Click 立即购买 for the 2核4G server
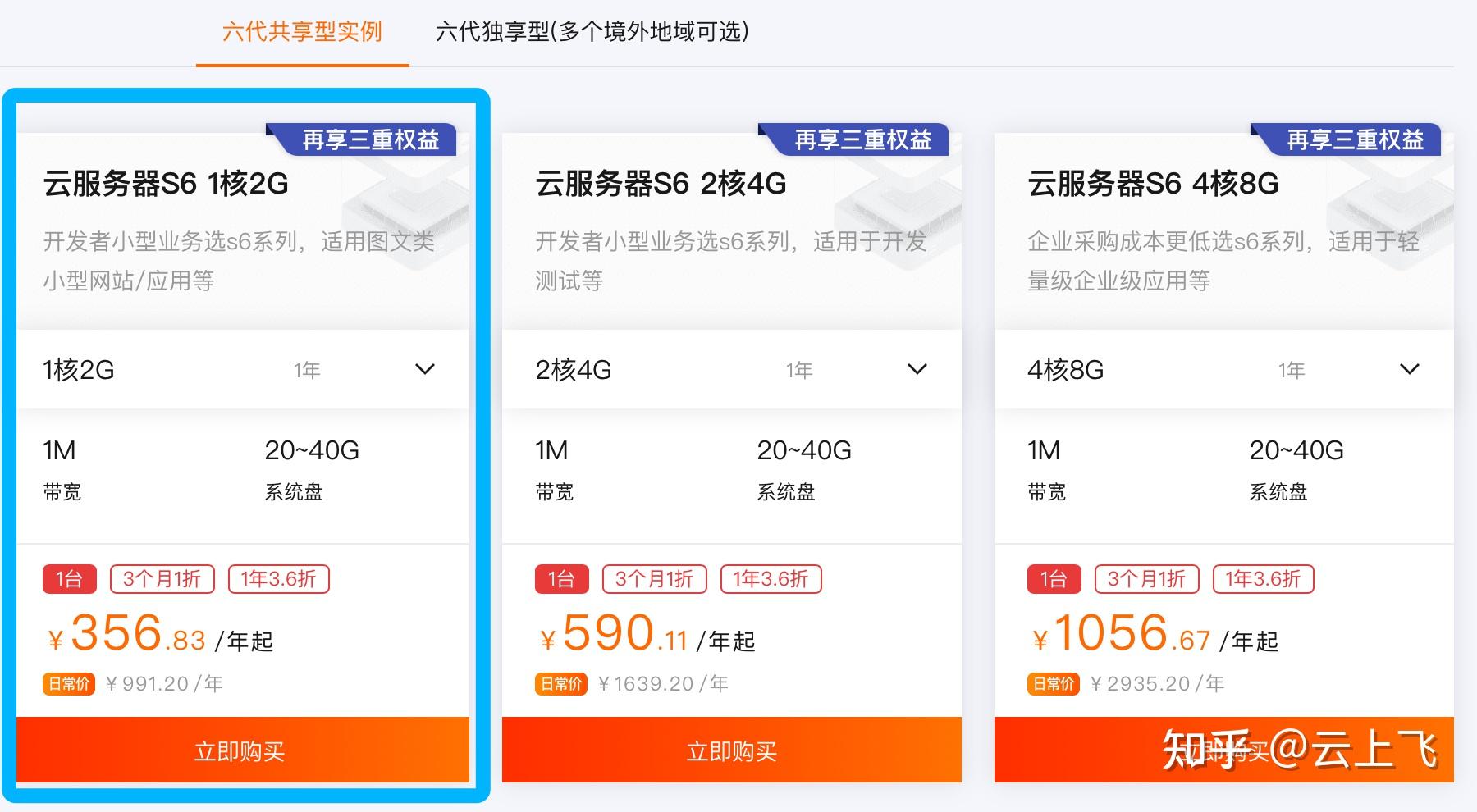This screenshot has height=812, width=1477. (x=731, y=750)
